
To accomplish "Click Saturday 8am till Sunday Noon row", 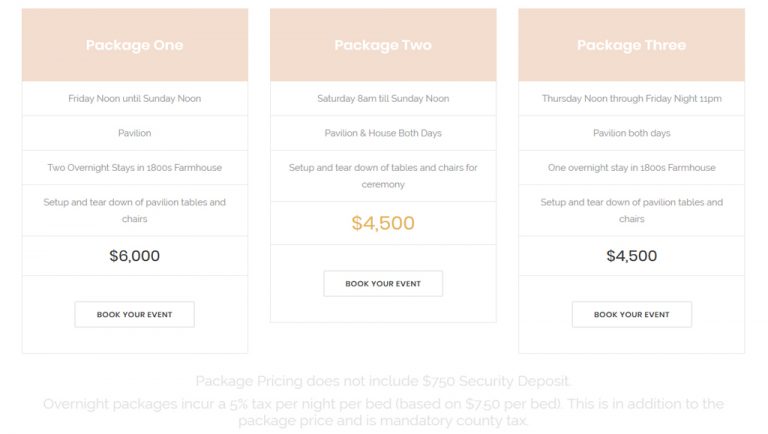I will [383, 98].
